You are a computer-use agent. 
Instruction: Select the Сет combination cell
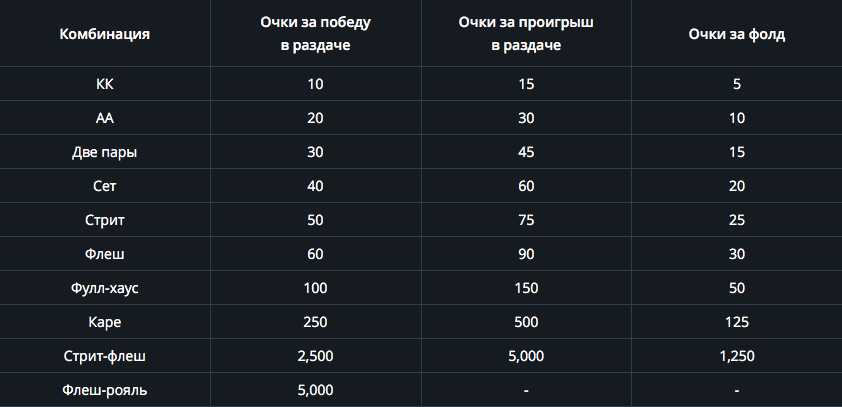[105, 186]
